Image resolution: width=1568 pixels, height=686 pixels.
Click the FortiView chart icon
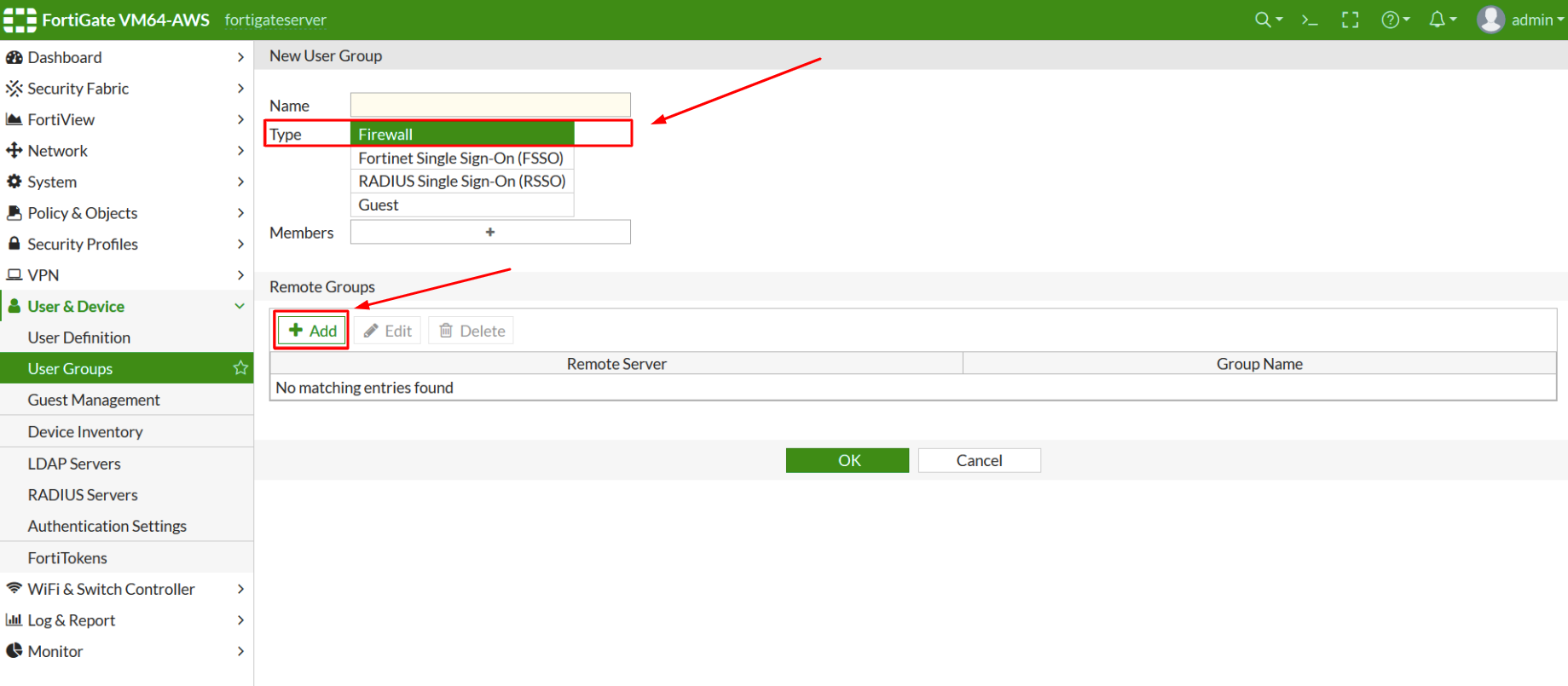point(14,119)
